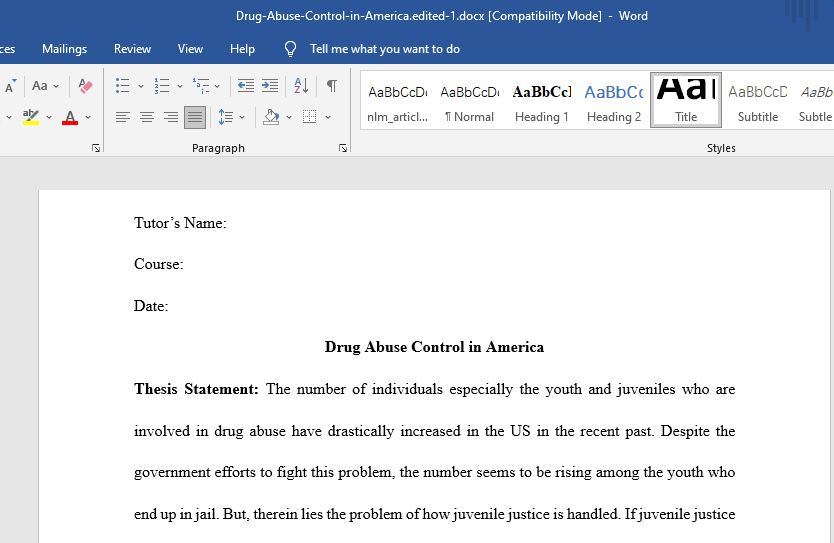Switch to the View tab
The width and height of the screenshot is (834, 543).
coord(190,49)
